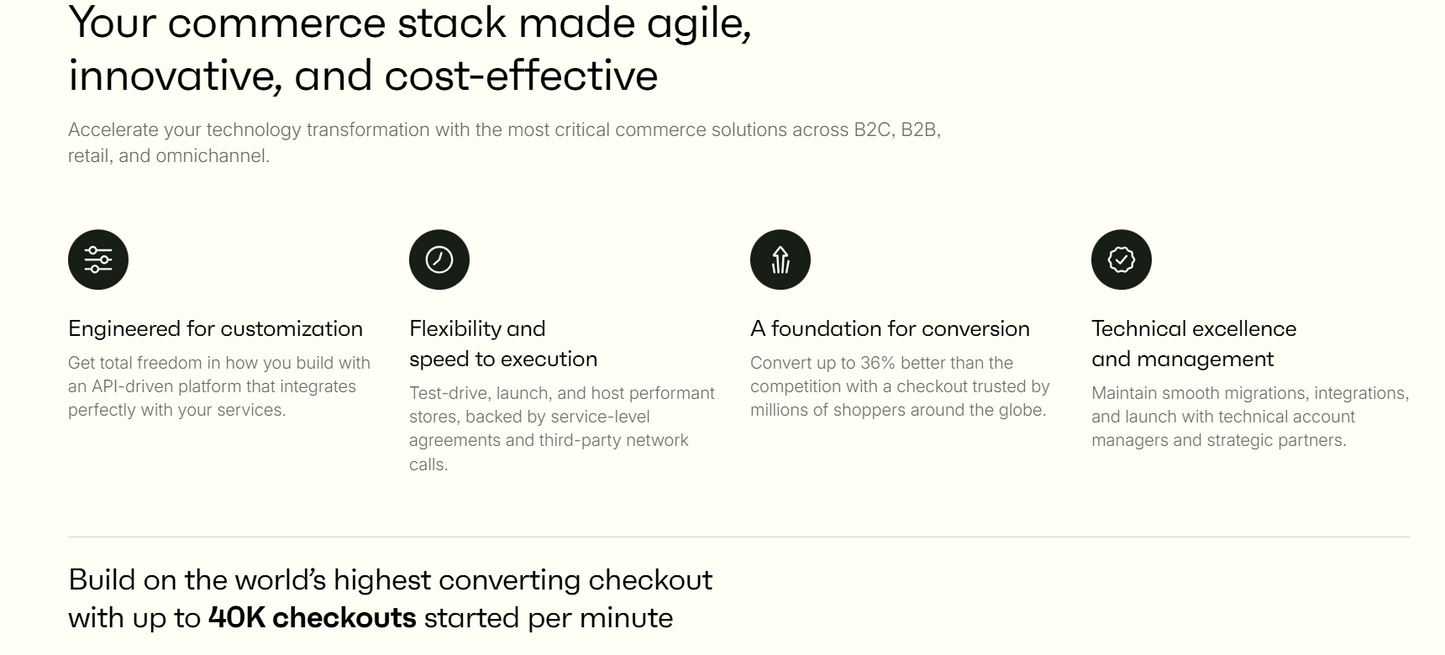Click the "Test-drive, launch, and host" description
This screenshot has height=655, width=1445.
point(561,428)
